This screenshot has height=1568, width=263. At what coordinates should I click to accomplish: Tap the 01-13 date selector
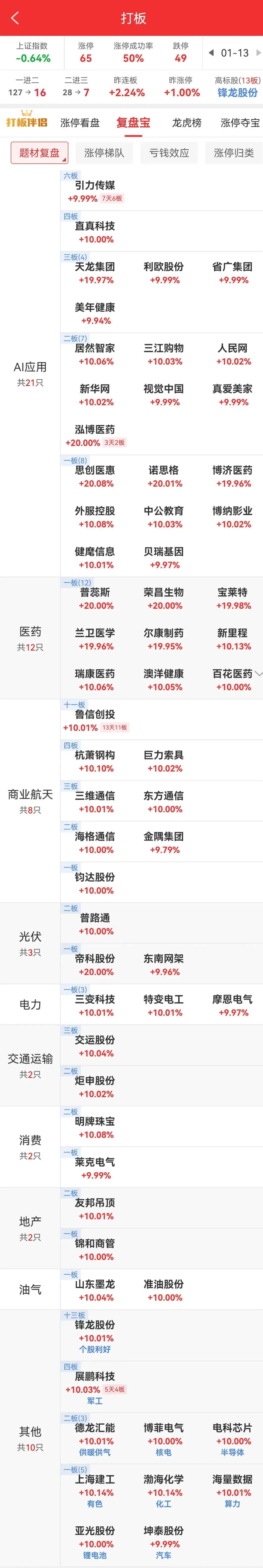[x=235, y=53]
